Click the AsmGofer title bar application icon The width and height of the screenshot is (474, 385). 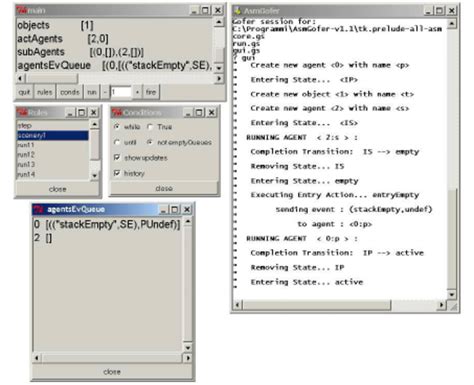238,11
